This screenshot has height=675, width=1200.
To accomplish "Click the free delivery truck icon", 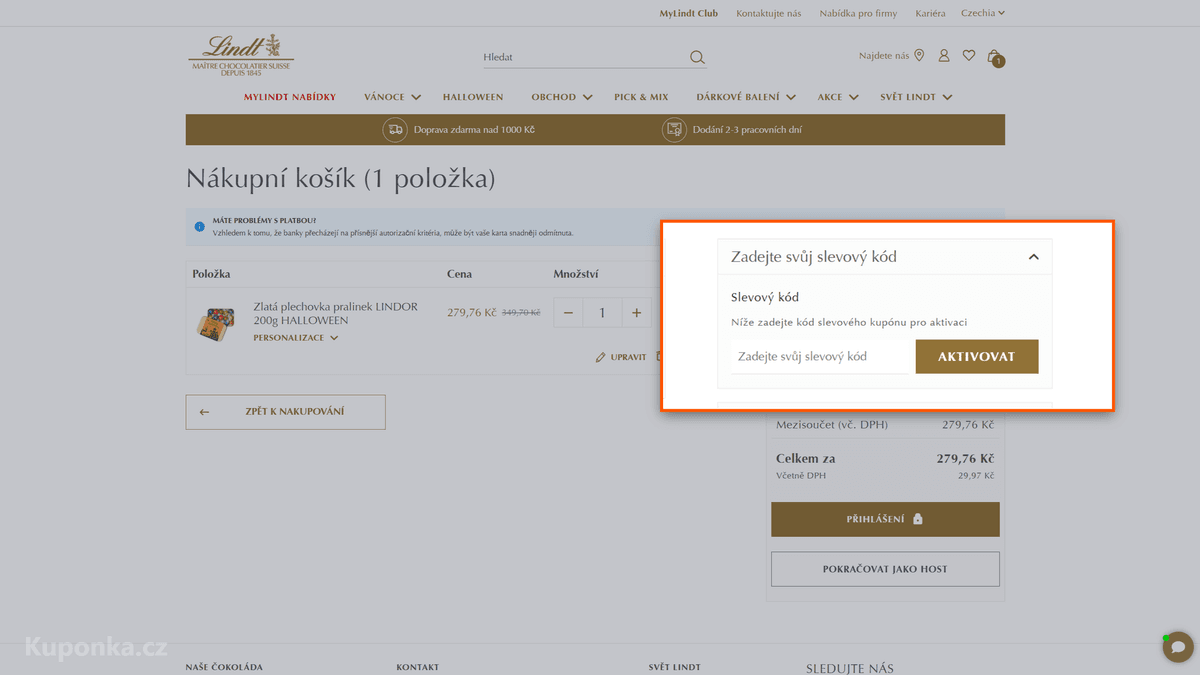I will [396, 129].
